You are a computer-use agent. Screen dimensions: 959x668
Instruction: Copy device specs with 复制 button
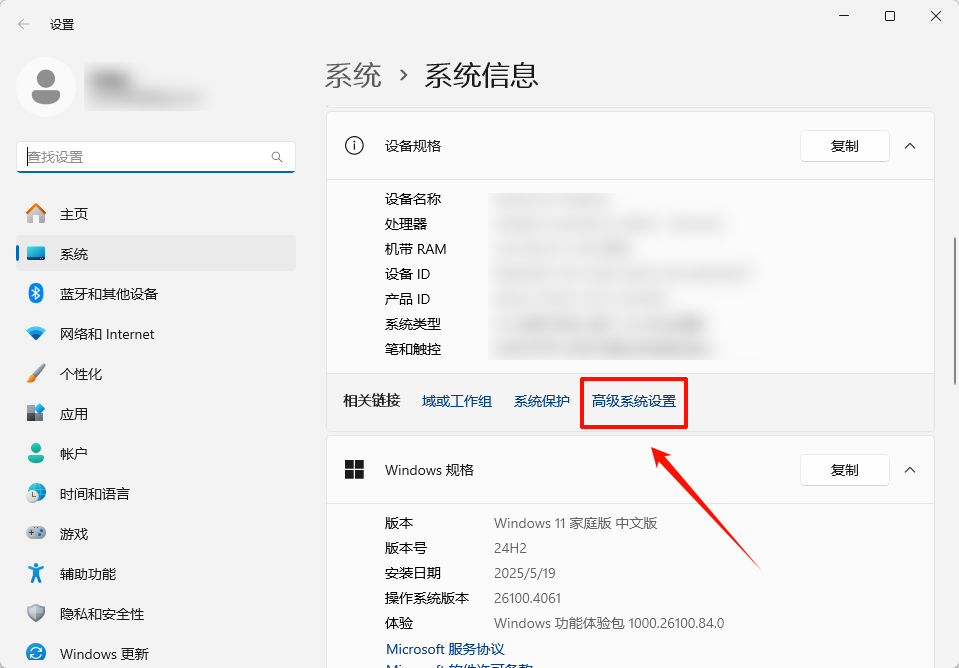[x=845, y=146]
